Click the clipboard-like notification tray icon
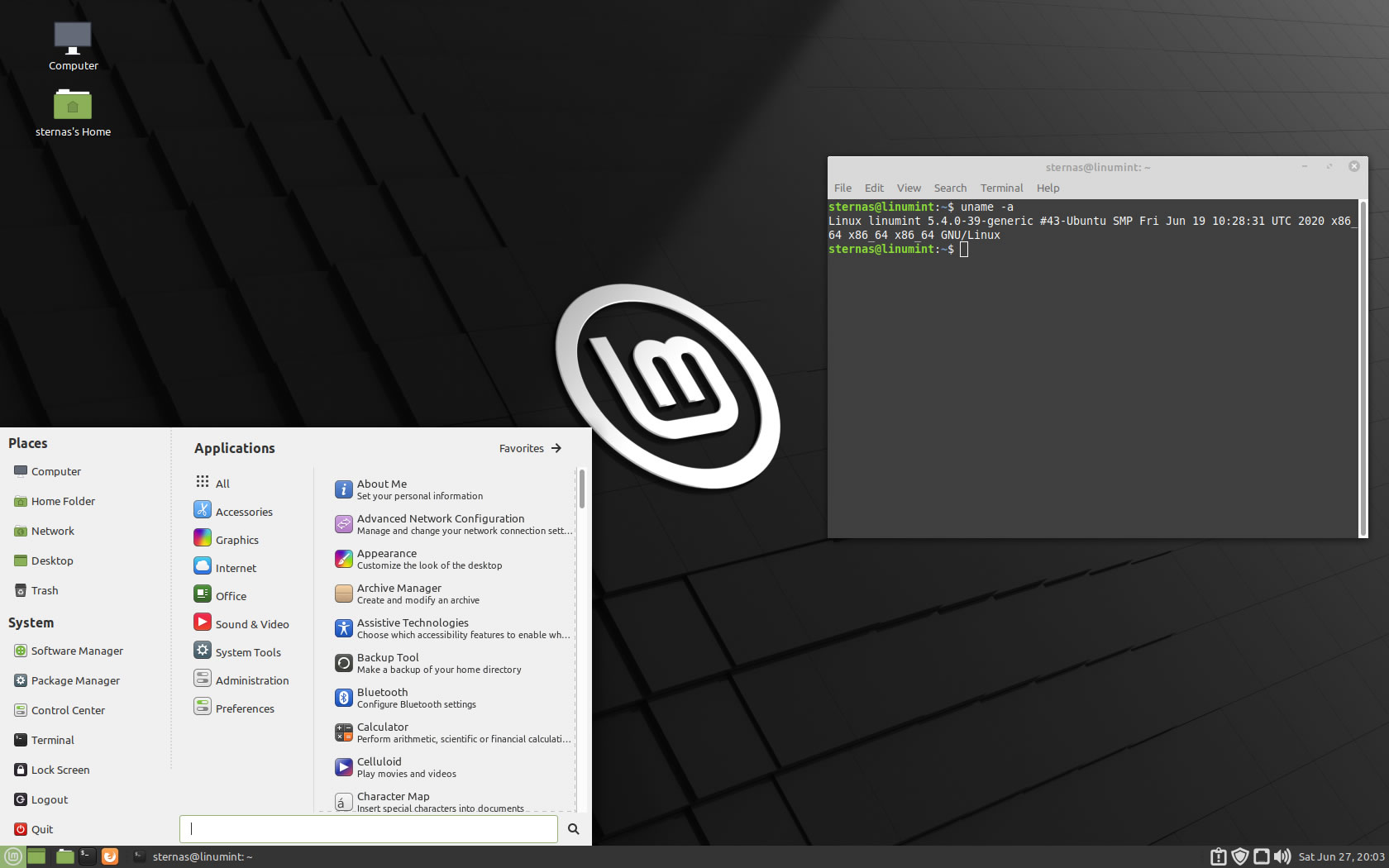Screen dimensions: 1389x868 pyautogui.click(x=1218, y=856)
